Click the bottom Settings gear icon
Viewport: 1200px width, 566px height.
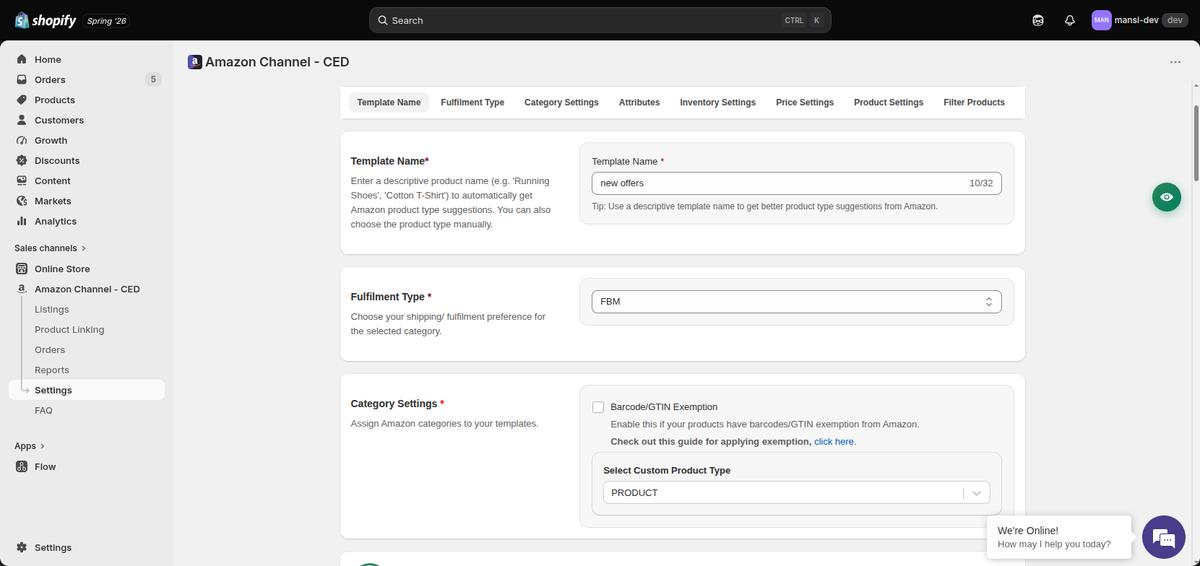coord(22,547)
